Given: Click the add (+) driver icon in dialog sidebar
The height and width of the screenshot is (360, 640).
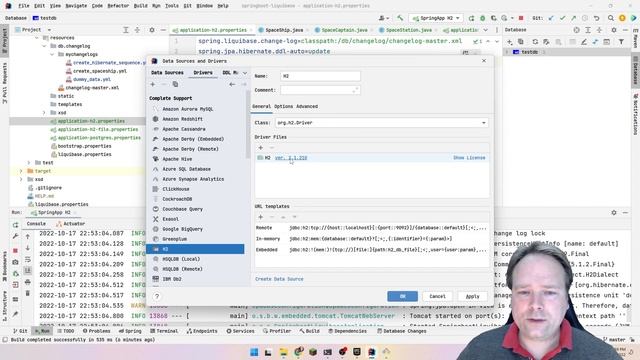Looking at the screenshot, I should (x=153, y=84).
